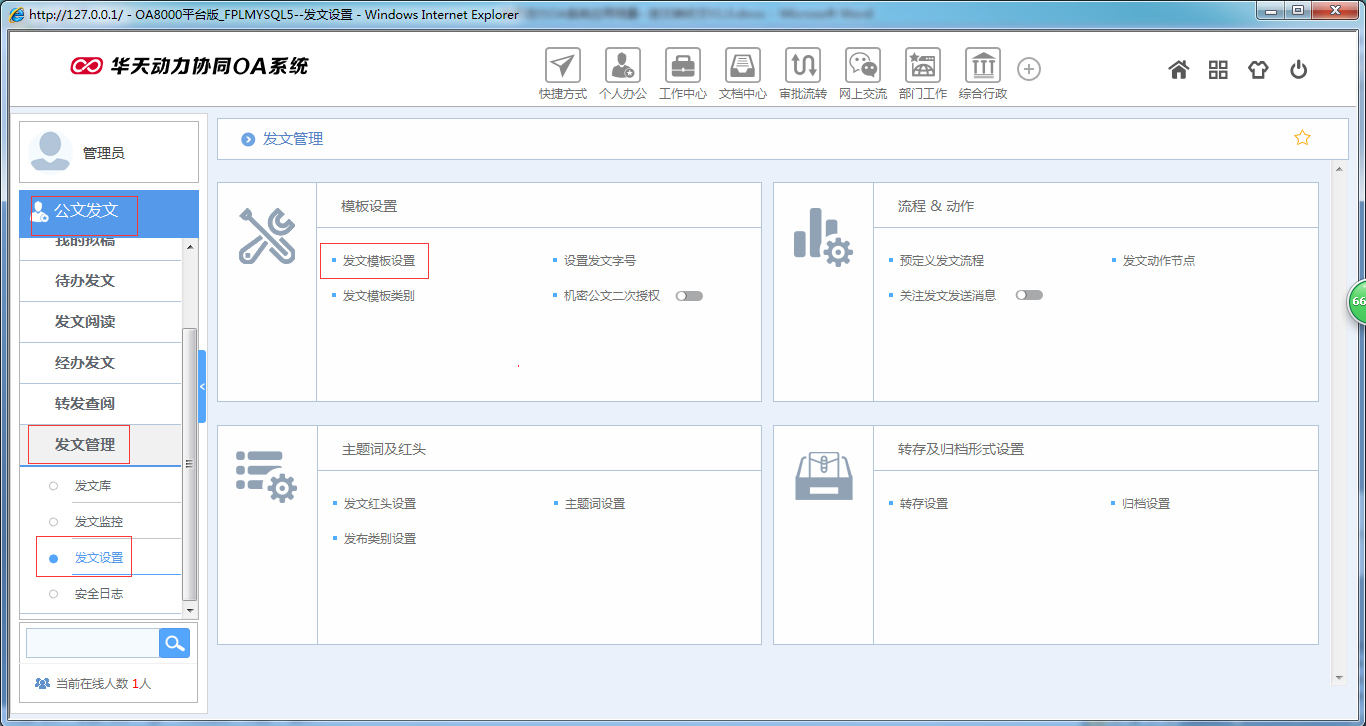Open the 工作中心 module icon
The image size is (1366, 726).
[683, 68]
